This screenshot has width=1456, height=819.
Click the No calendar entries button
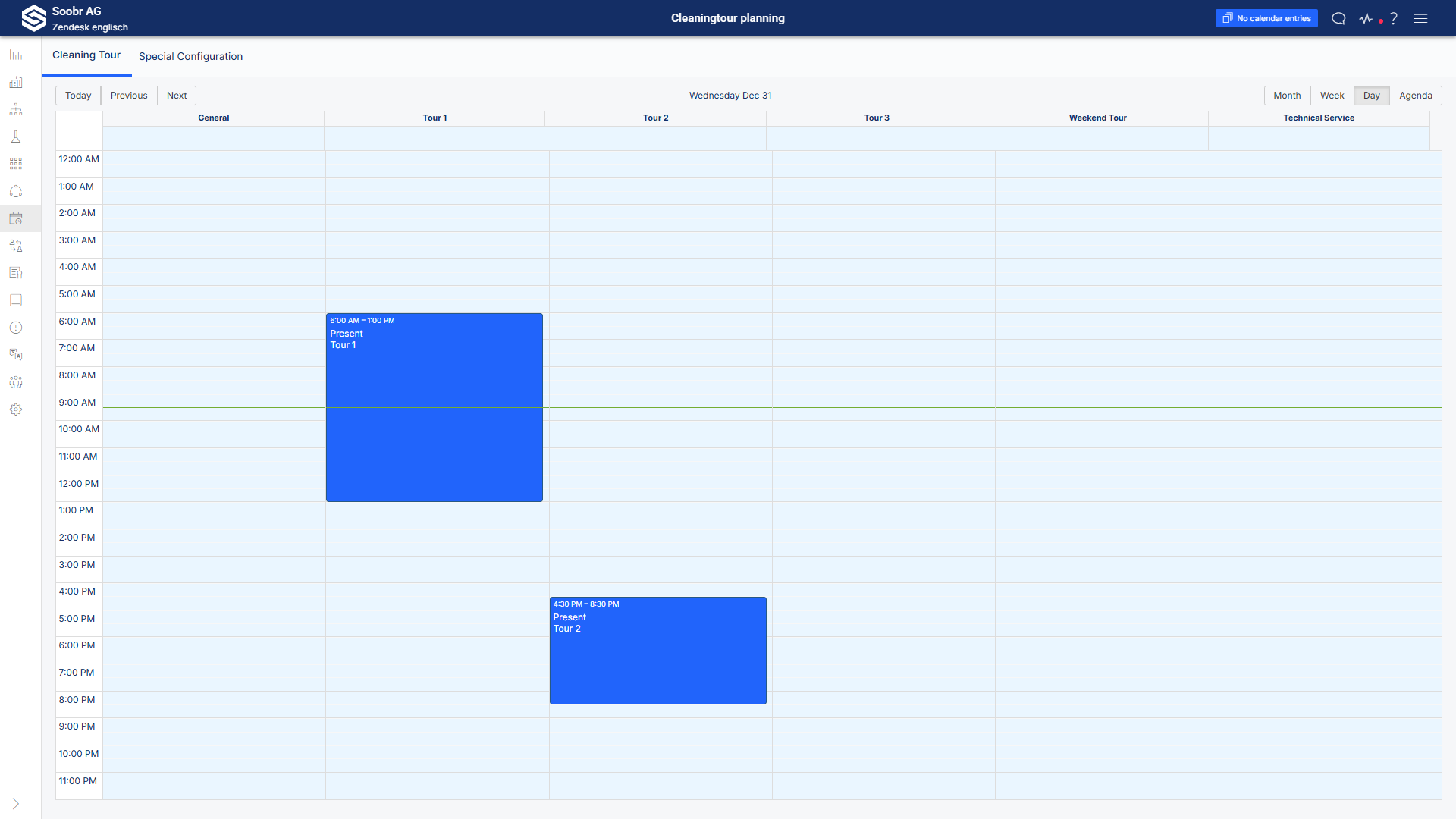click(x=1266, y=18)
